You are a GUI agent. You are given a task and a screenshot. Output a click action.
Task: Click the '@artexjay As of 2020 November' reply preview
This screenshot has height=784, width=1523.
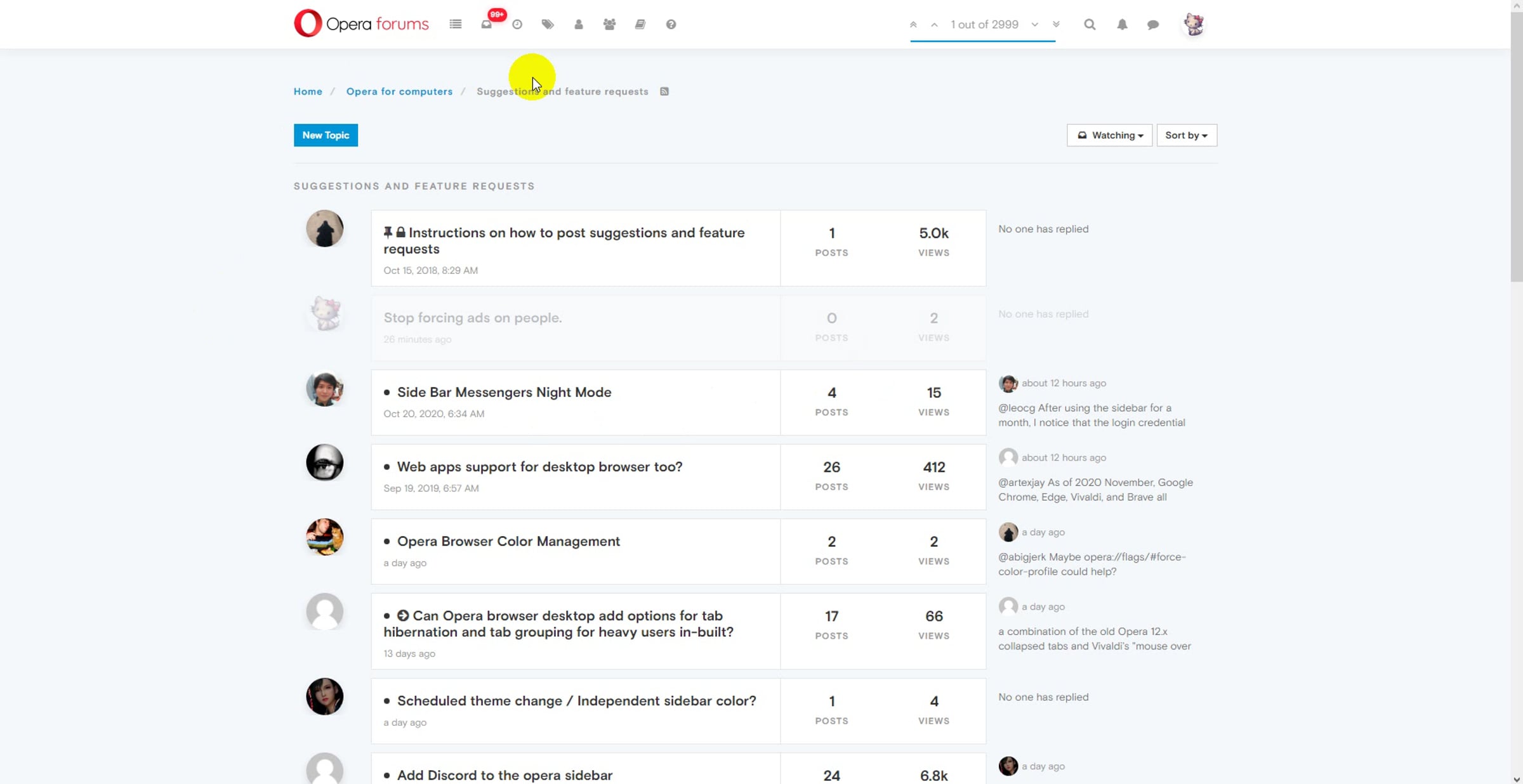click(x=1095, y=490)
